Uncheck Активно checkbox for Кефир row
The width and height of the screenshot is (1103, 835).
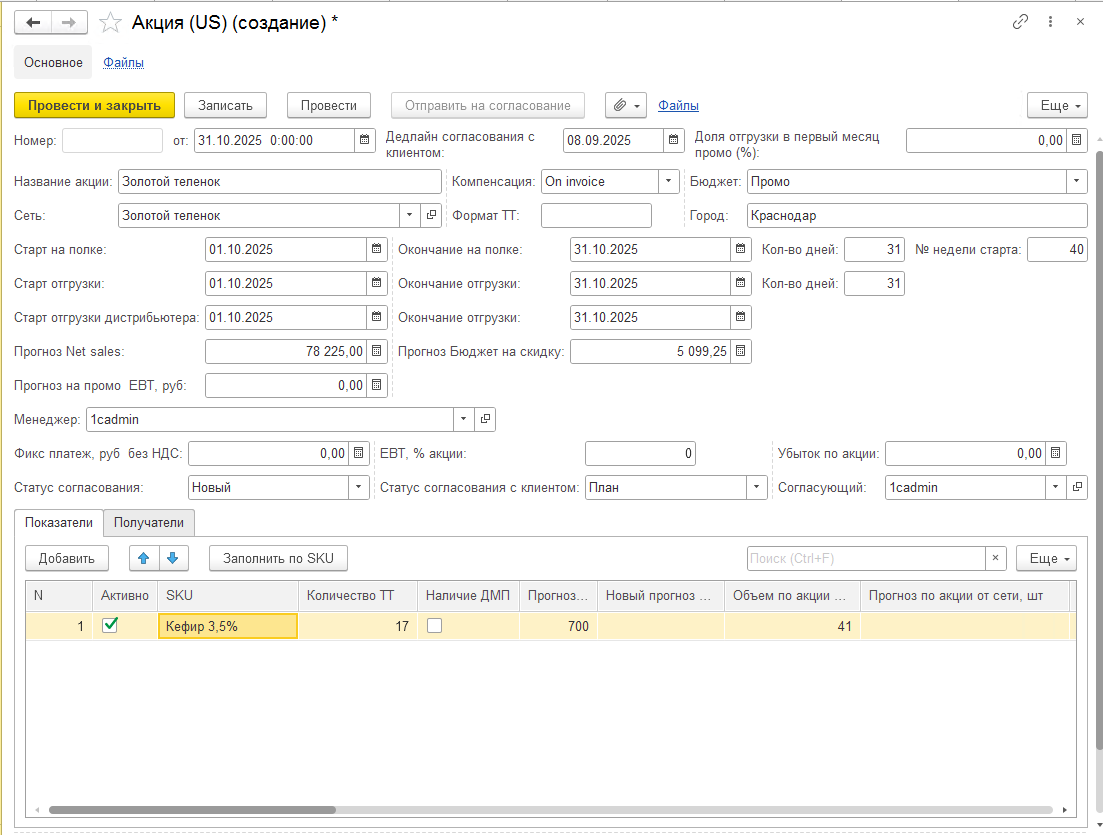(110, 625)
